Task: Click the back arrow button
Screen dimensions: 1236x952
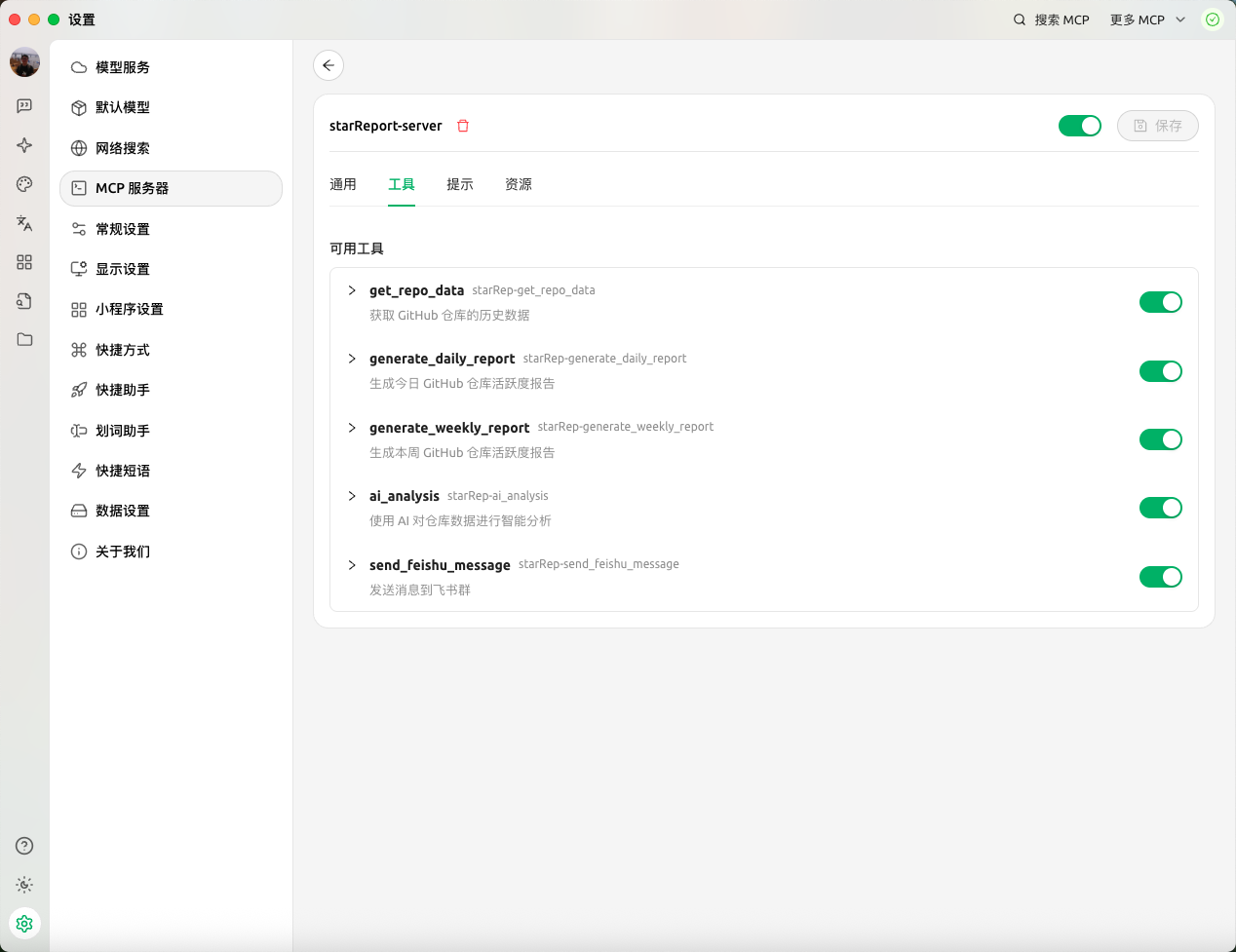Action: click(328, 65)
